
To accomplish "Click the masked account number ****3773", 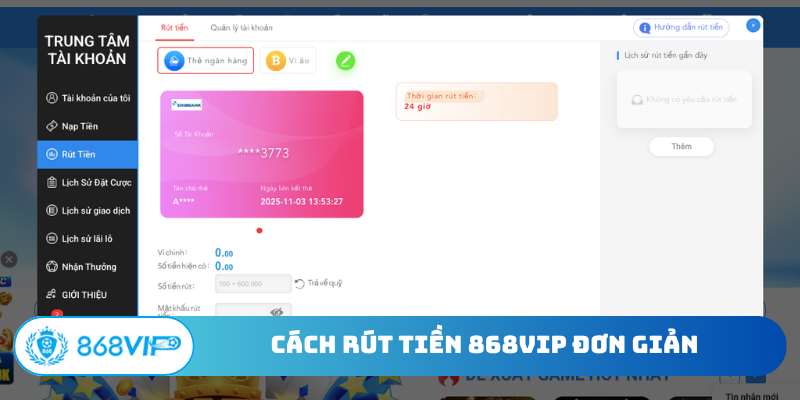I will pyautogui.click(x=263, y=153).
